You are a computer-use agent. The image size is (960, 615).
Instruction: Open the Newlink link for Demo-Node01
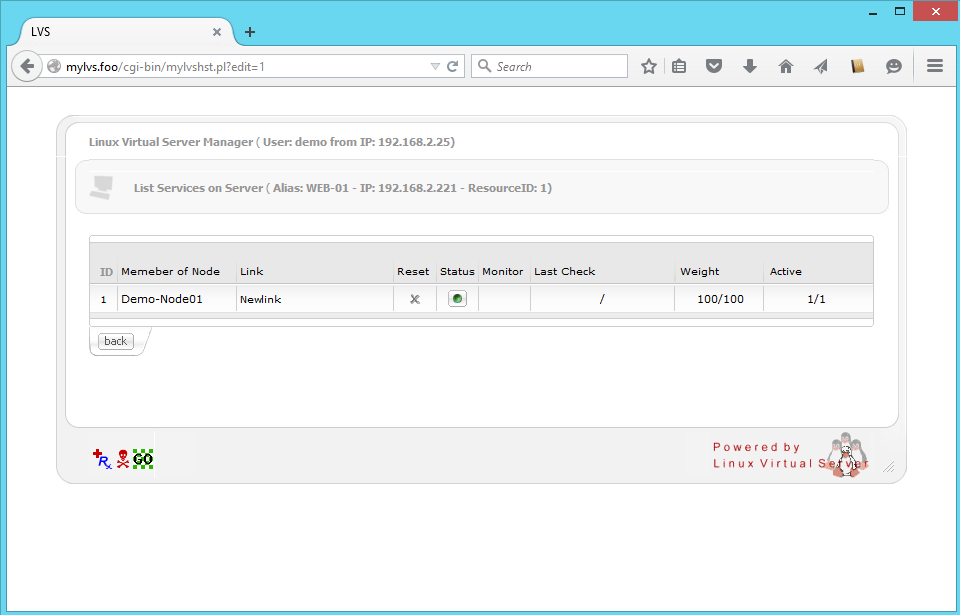coord(261,299)
